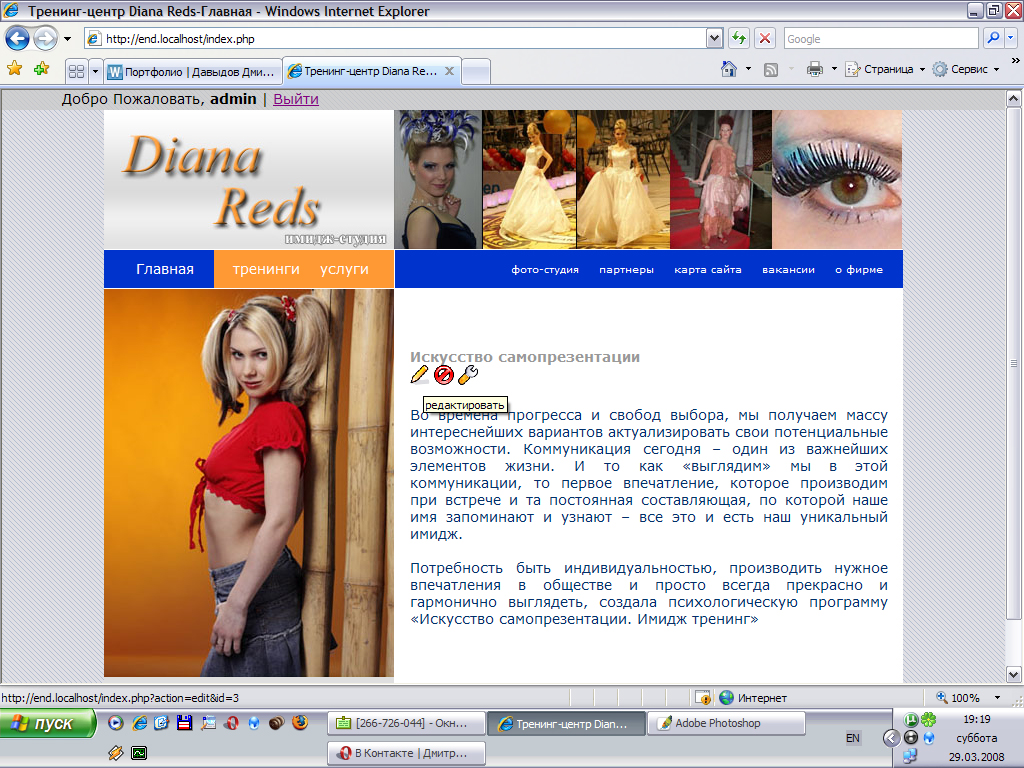Launch Opera from Quick Launch
1024x768 pixels.
[x=231, y=723]
